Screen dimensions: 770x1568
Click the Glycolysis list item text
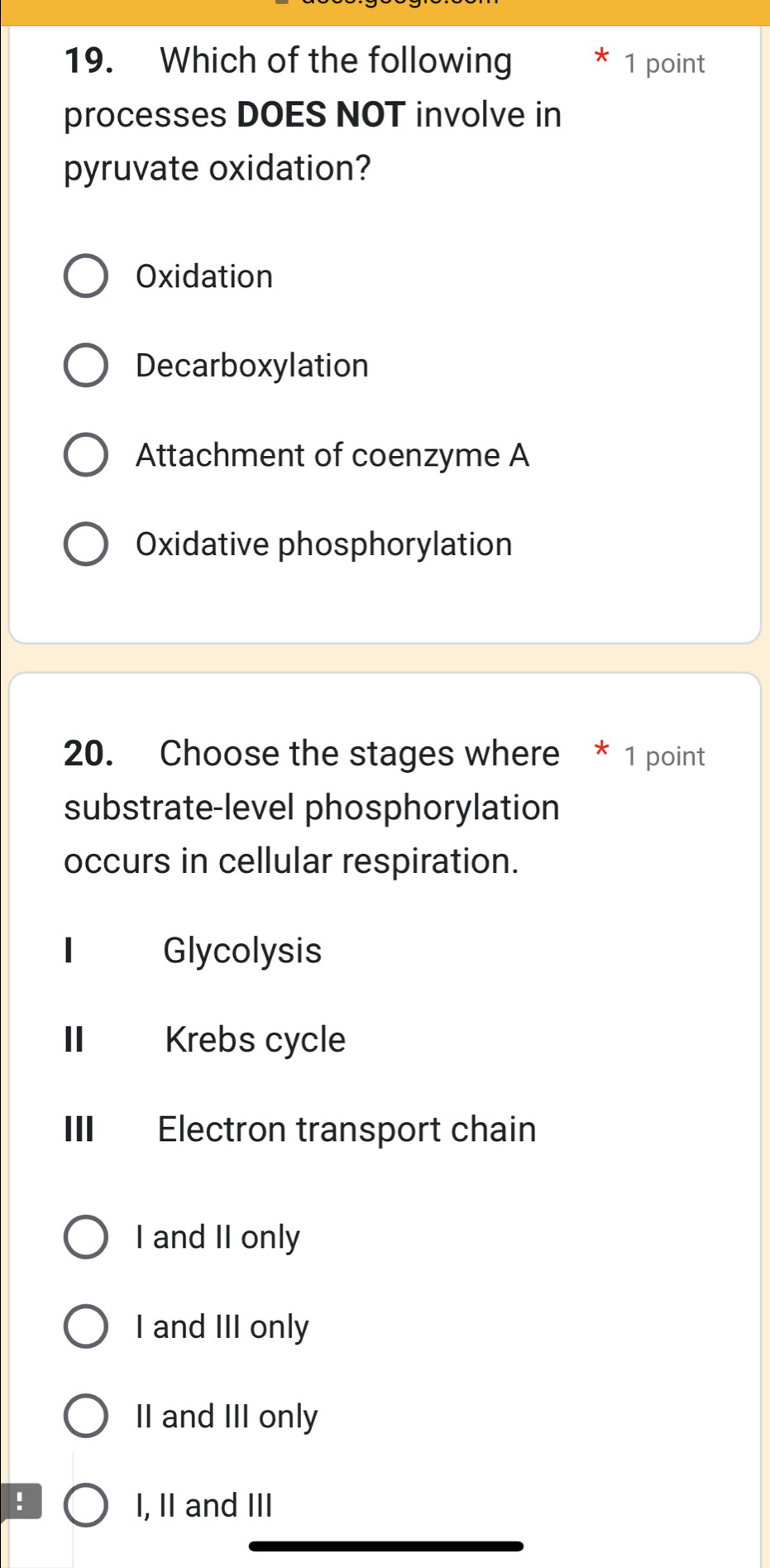[242, 951]
